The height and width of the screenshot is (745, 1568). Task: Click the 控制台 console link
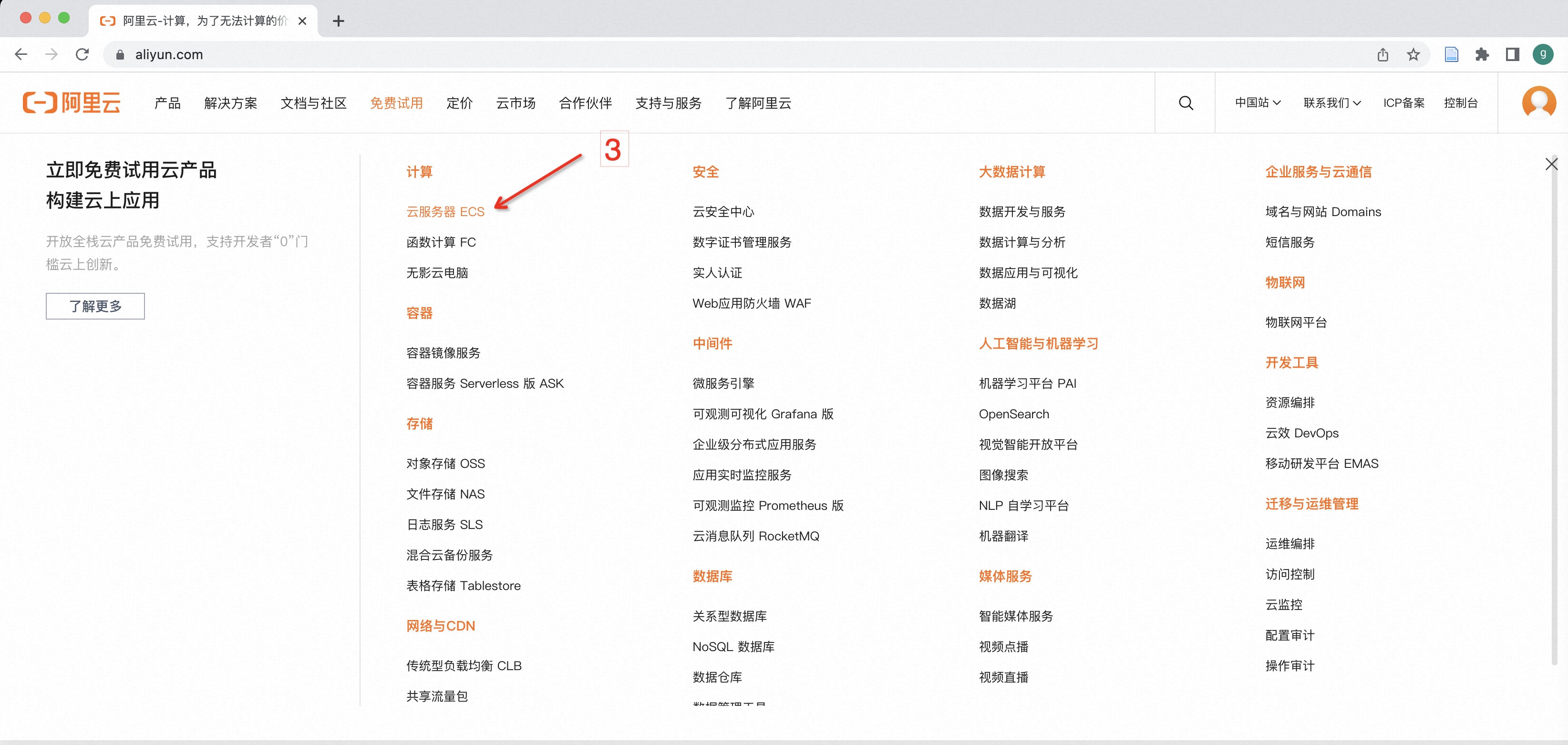[x=1460, y=103]
